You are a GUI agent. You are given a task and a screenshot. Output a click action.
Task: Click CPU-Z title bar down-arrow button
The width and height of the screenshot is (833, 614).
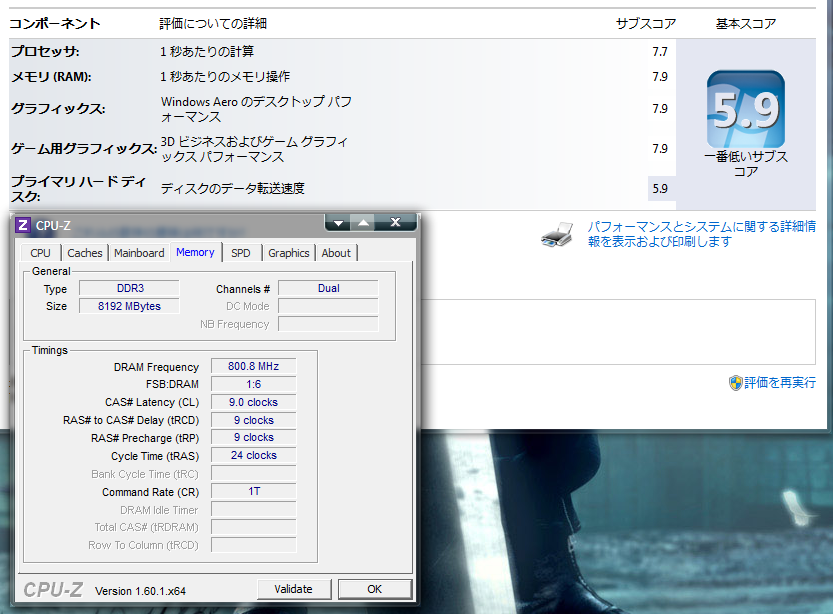(338, 223)
